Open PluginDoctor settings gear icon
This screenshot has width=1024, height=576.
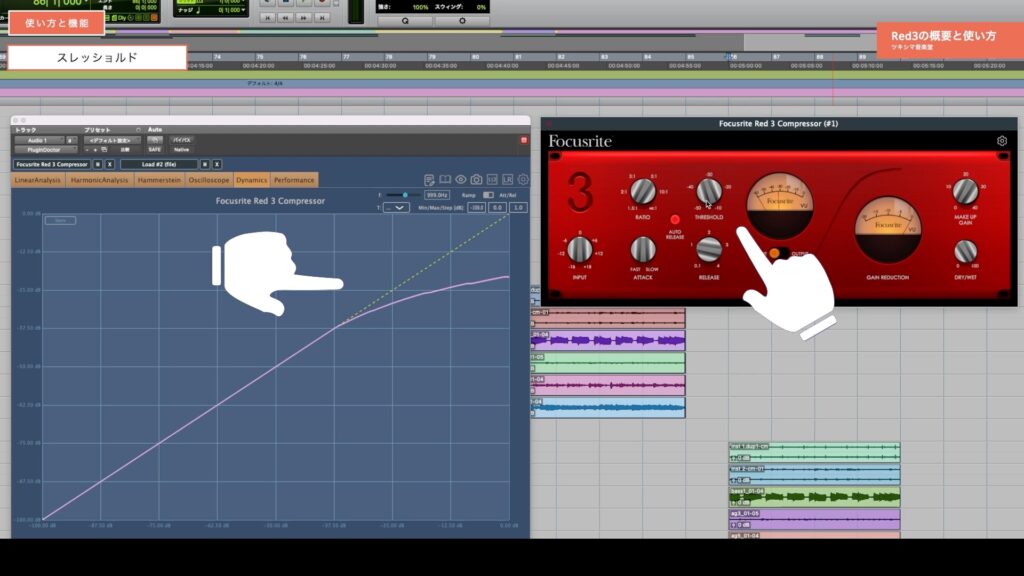pyautogui.click(x=523, y=180)
